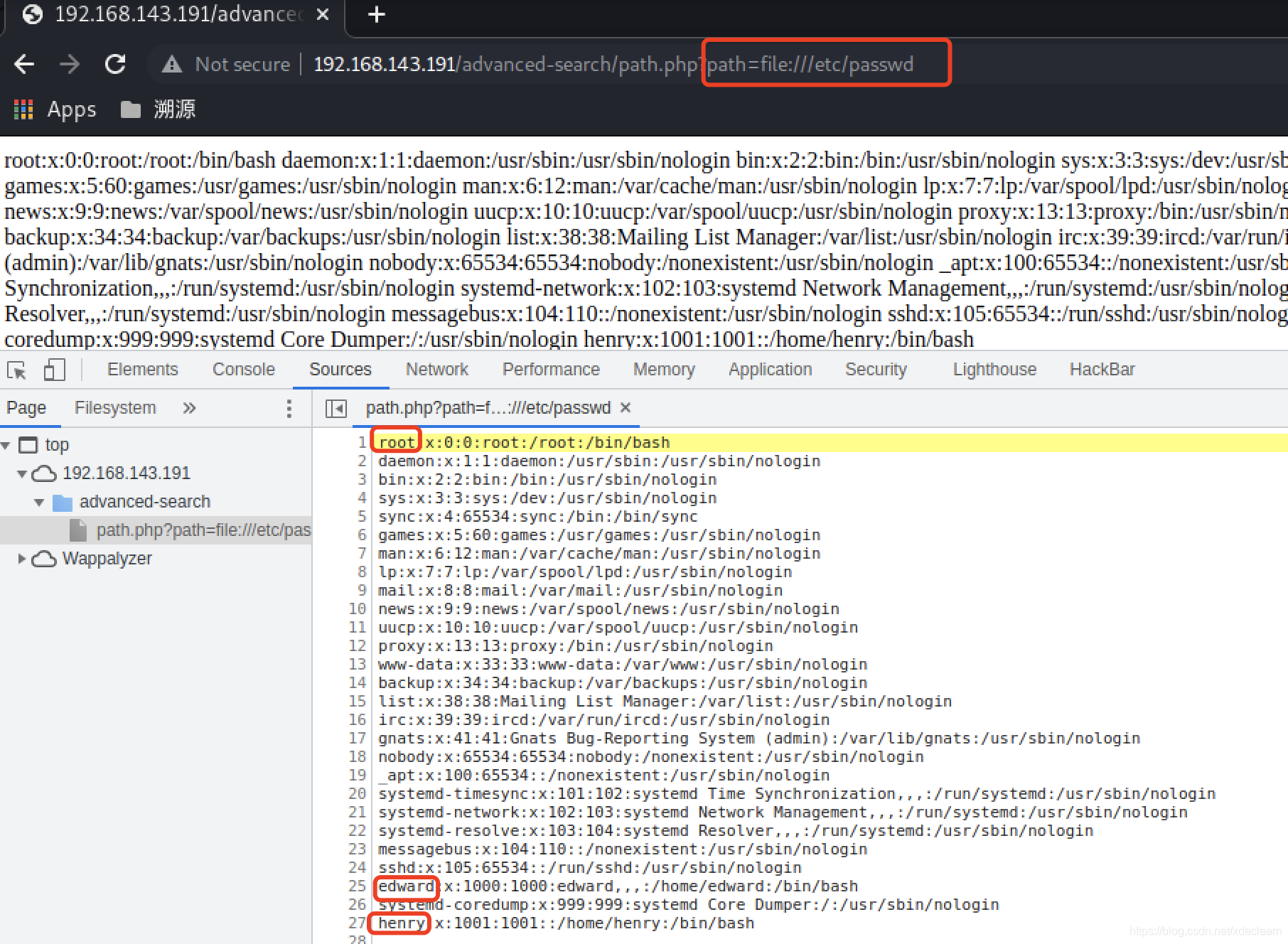Select advanced-search folder label in tree
This screenshot has width=1288, height=944.
pos(145,502)
